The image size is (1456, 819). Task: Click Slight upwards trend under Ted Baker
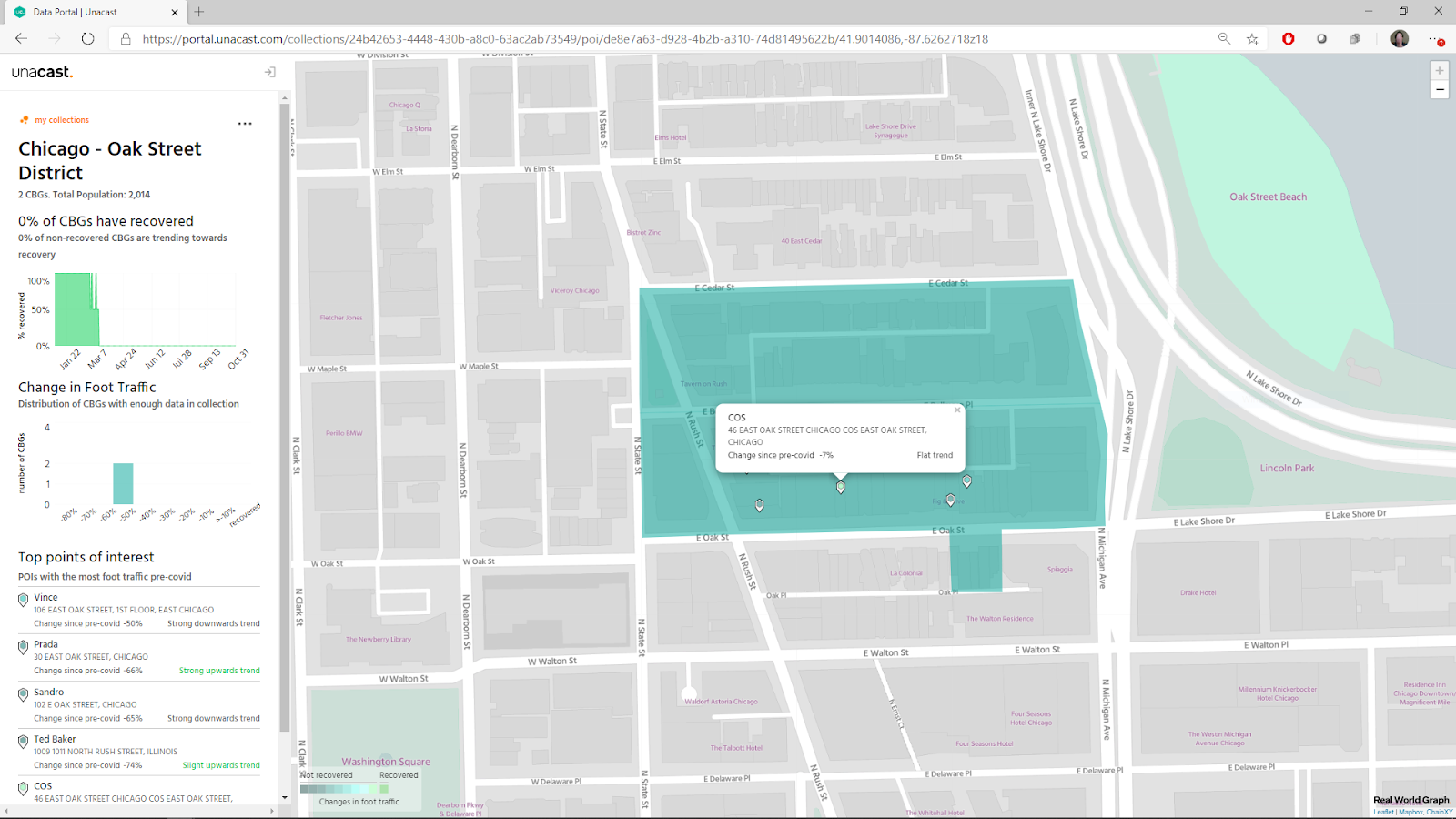click(221, 765)
